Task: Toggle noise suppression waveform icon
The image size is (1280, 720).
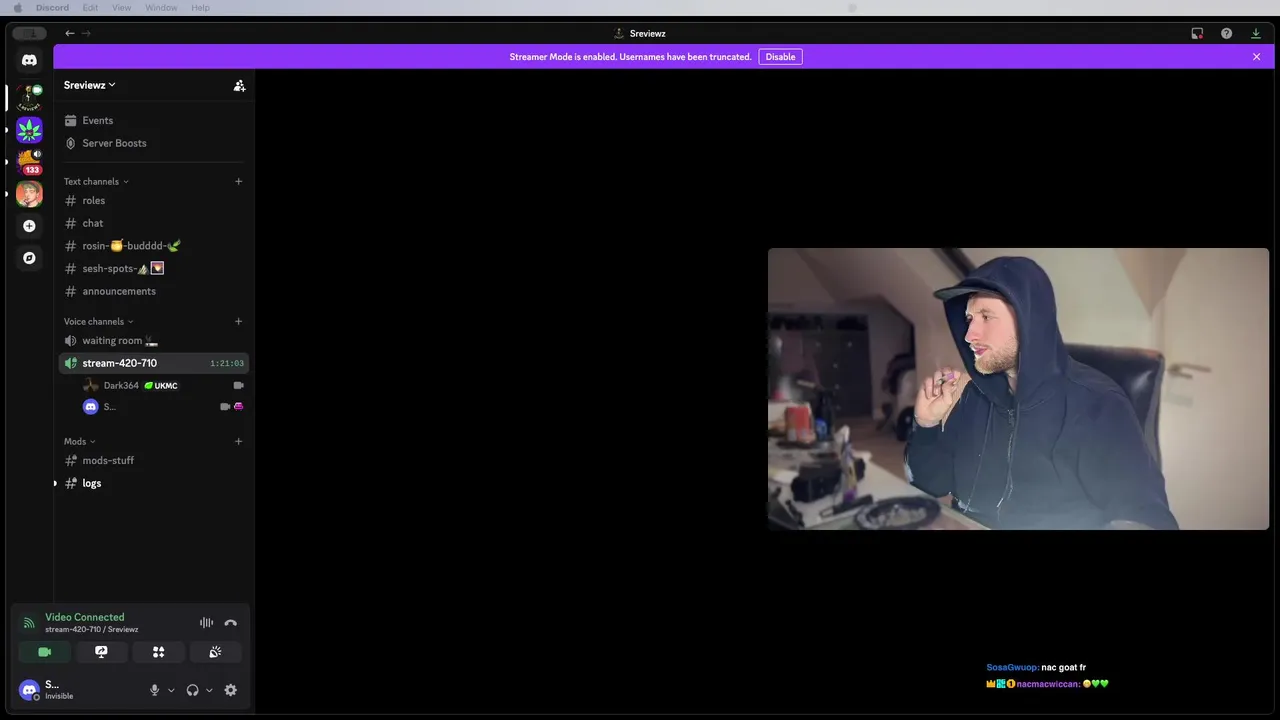Action: tap(206, 622)
